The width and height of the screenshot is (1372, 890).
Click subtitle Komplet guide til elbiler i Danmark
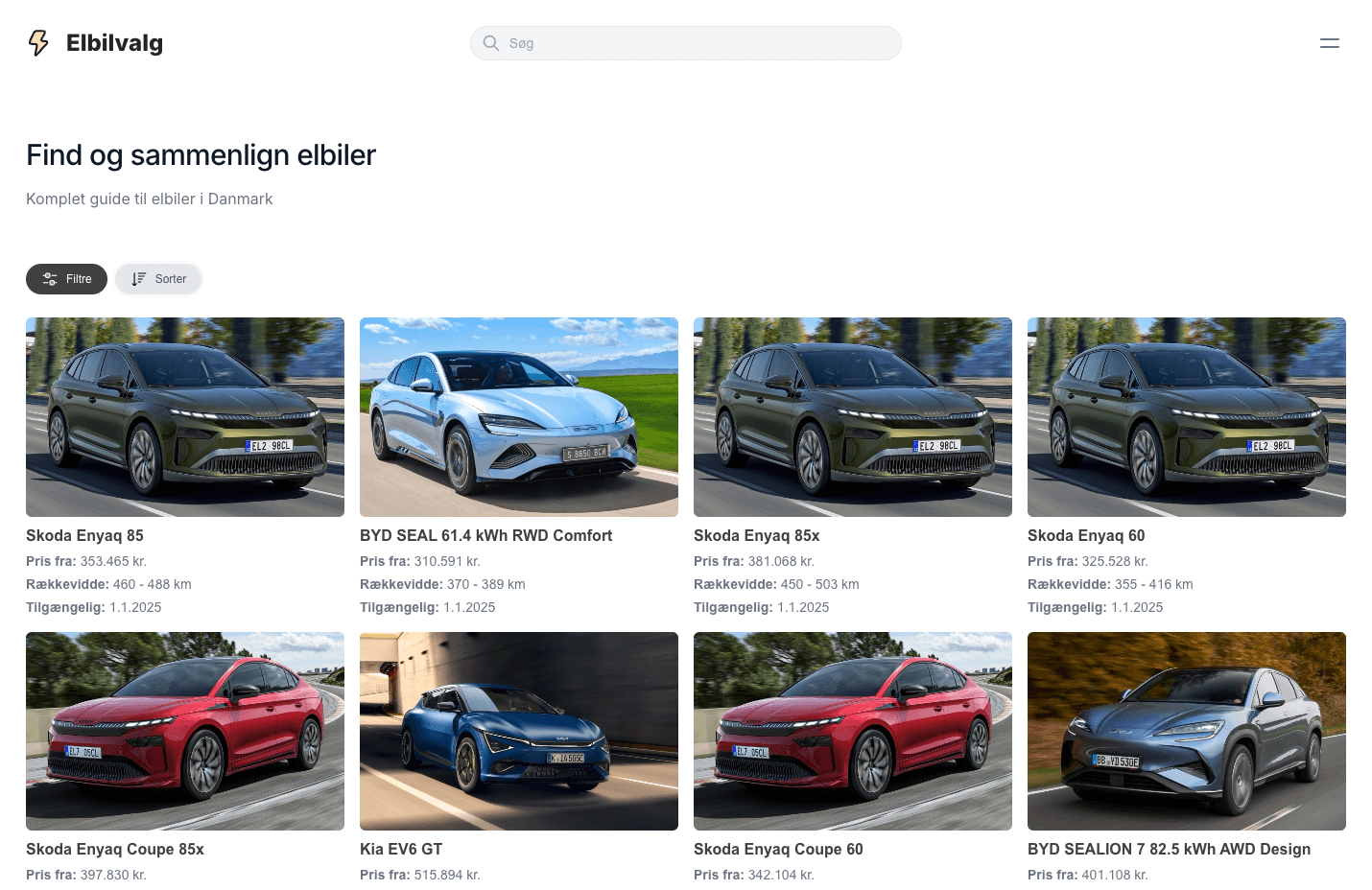coord(150,199)
